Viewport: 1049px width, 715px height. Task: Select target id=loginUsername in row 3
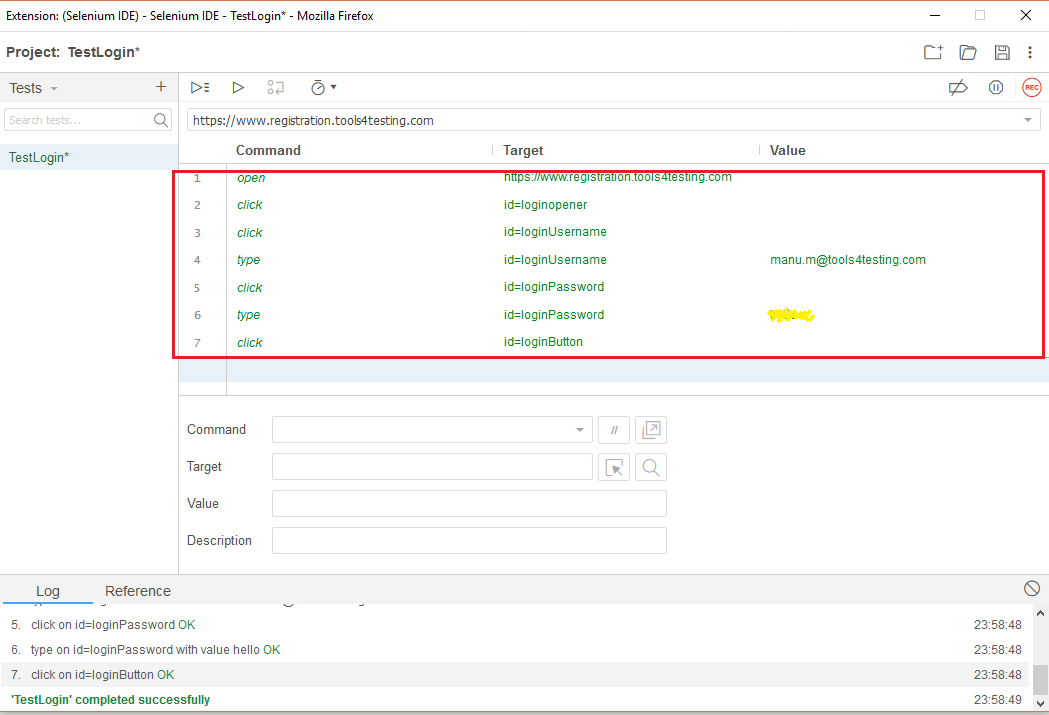point(555,232)
